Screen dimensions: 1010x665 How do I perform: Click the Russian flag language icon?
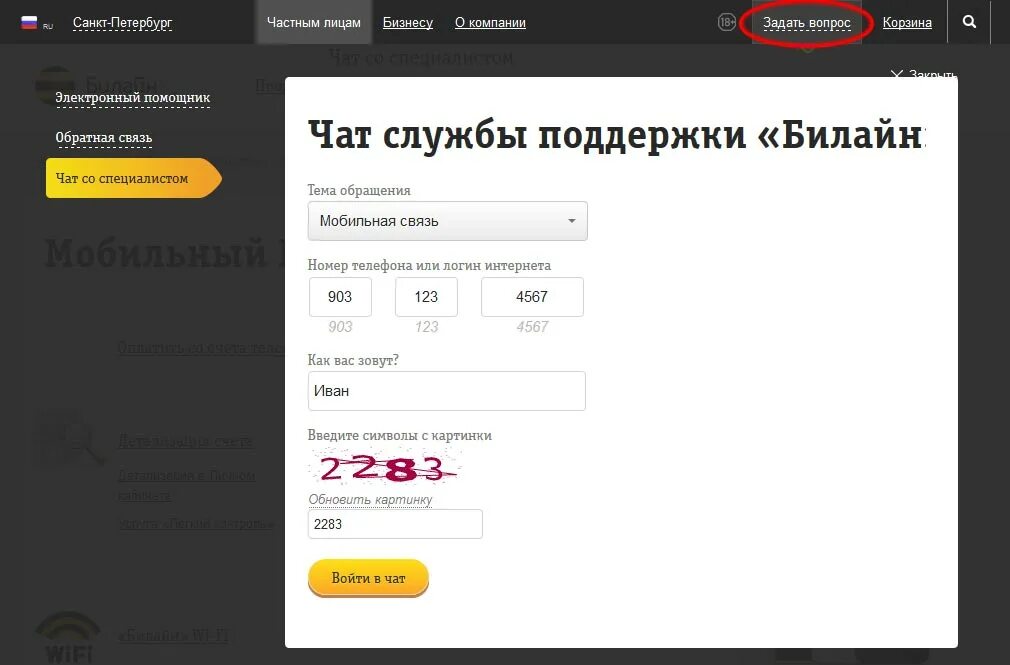(x=29, y=23)
